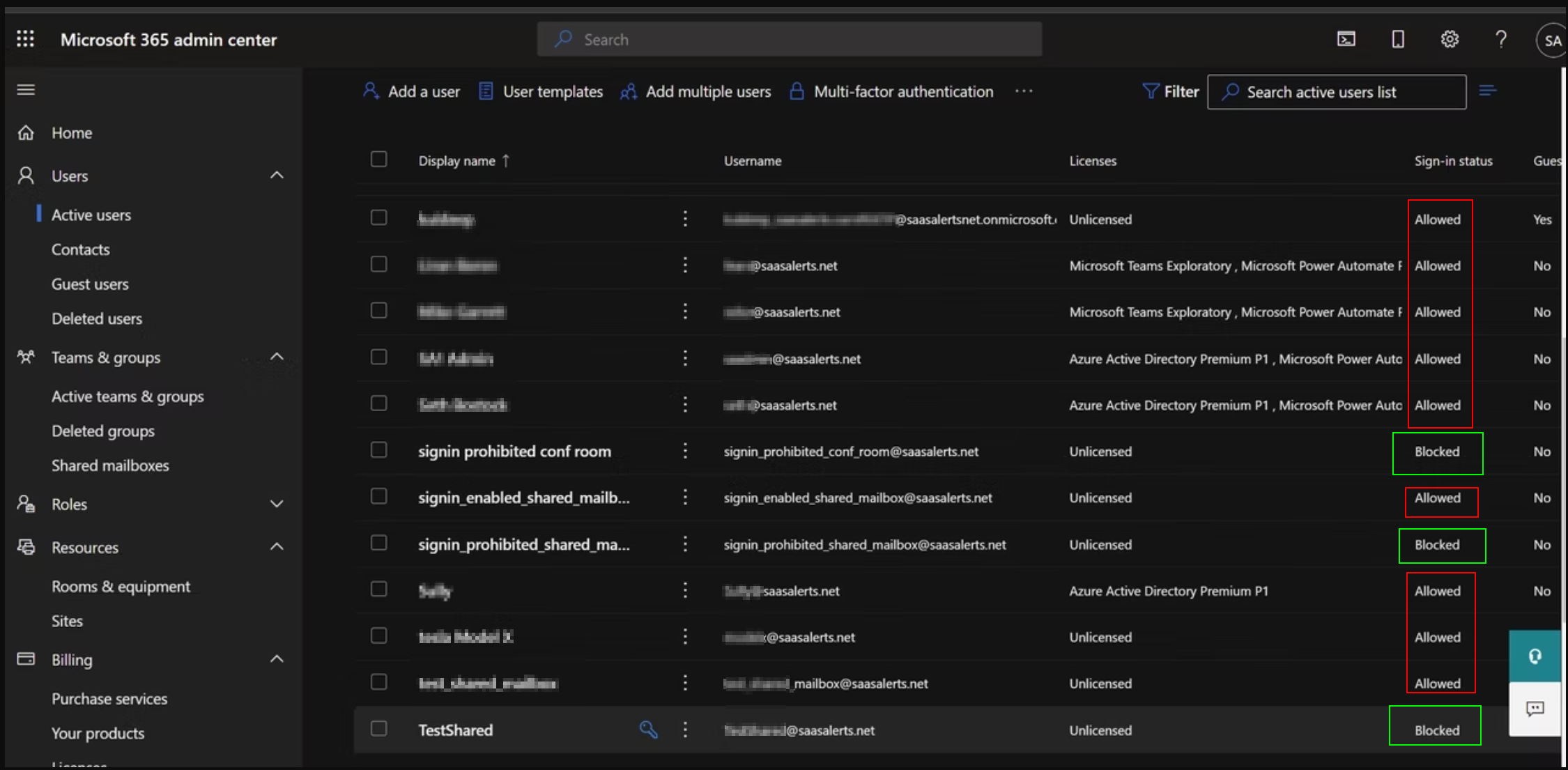Sort by Username column header

pos(753,161)
